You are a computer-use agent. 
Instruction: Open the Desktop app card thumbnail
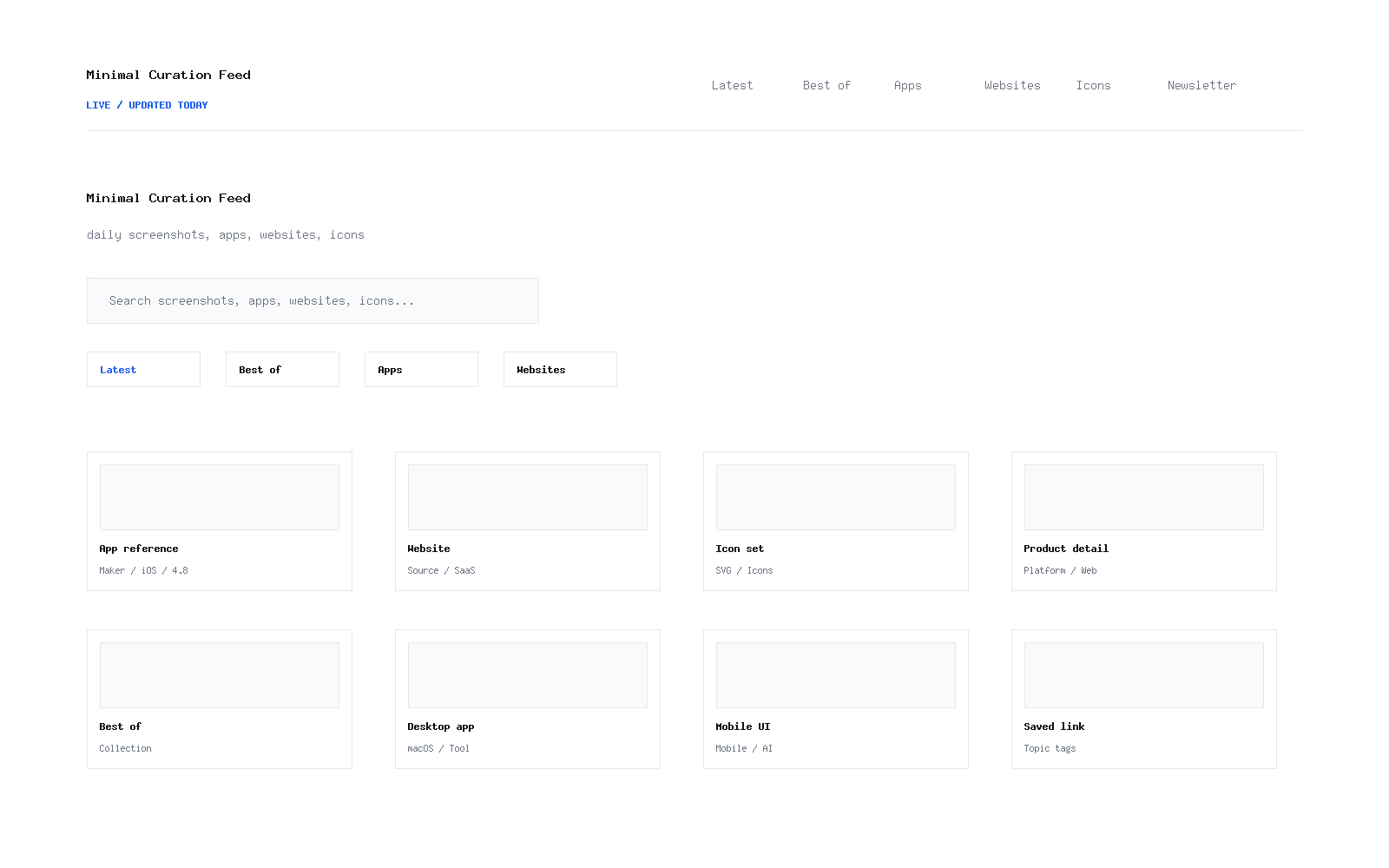(528, 675)
